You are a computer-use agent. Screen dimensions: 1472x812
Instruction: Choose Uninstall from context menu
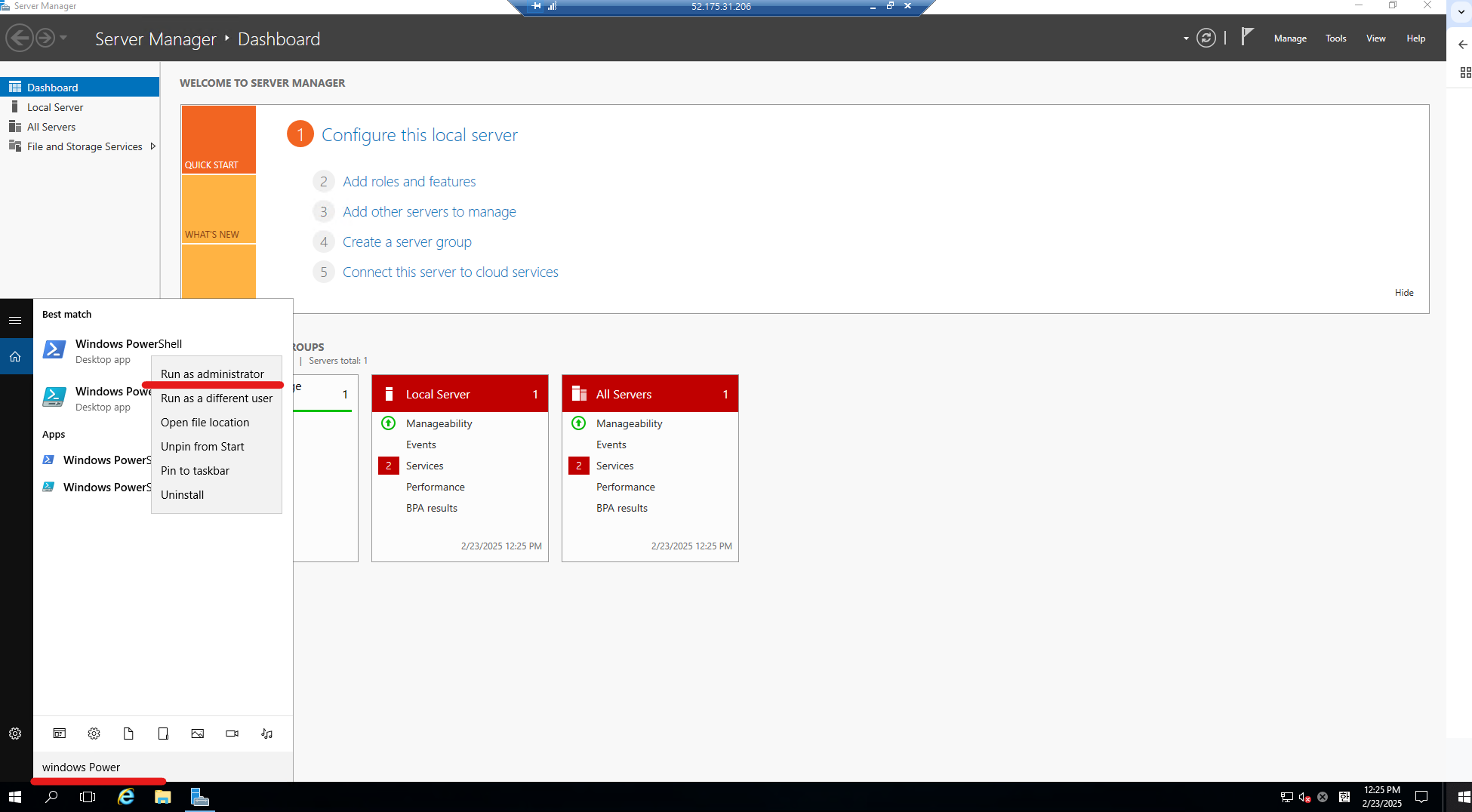pyautogui.click(x=217, y=495)
